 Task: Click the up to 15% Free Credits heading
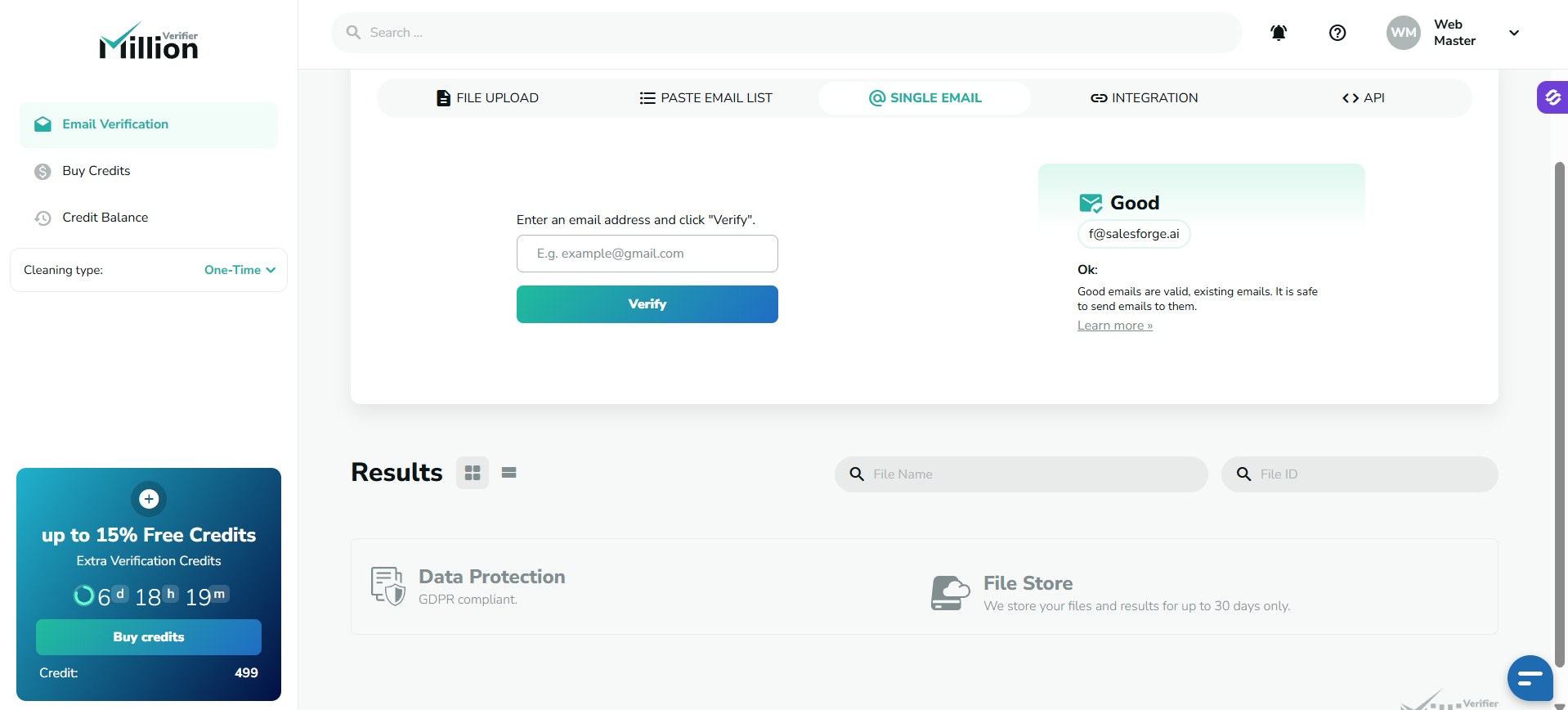point(149,535)
